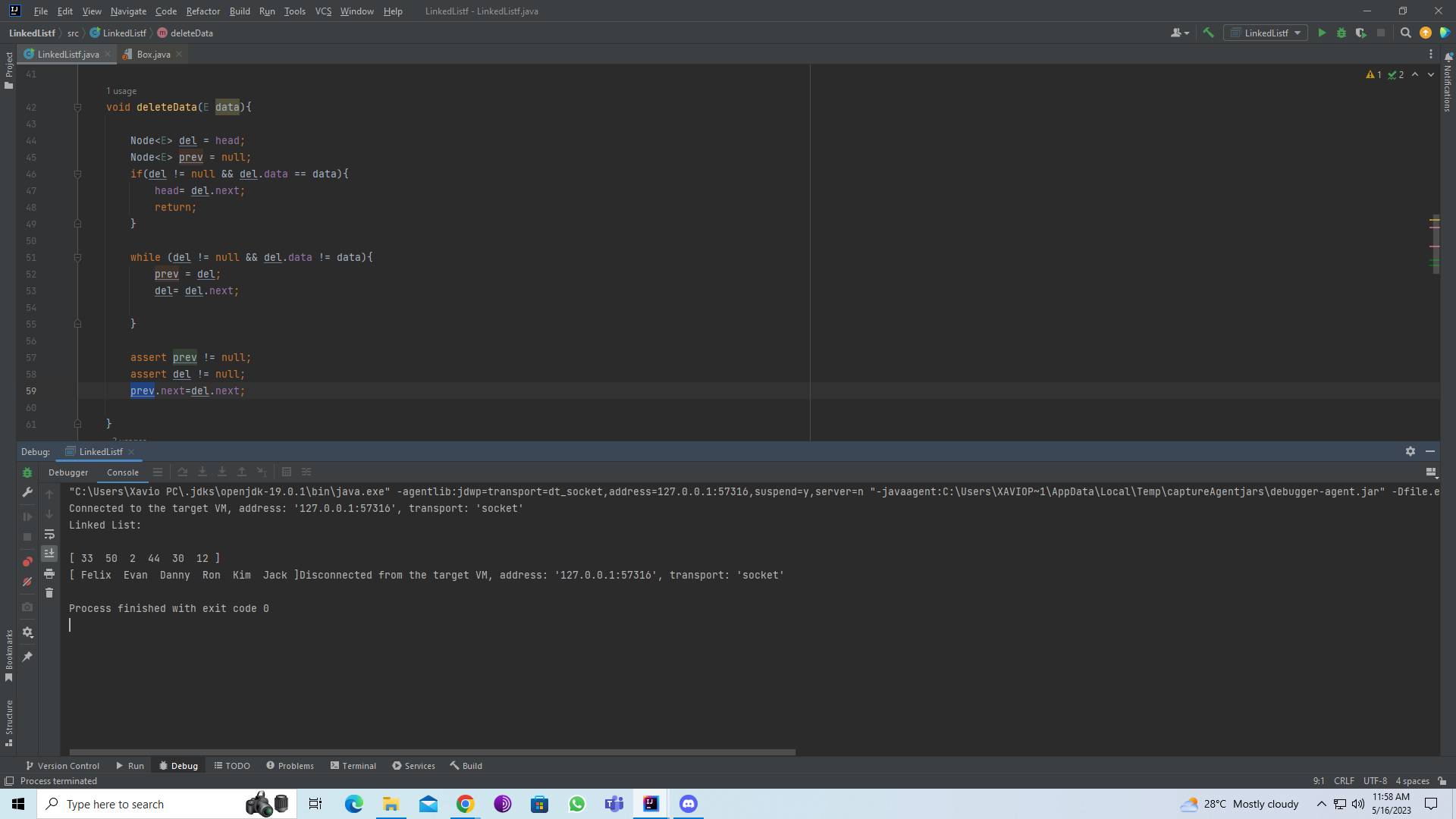
Task: Clear all console output with trash icon
Action: pyautogui.click(x=49, y=593)
